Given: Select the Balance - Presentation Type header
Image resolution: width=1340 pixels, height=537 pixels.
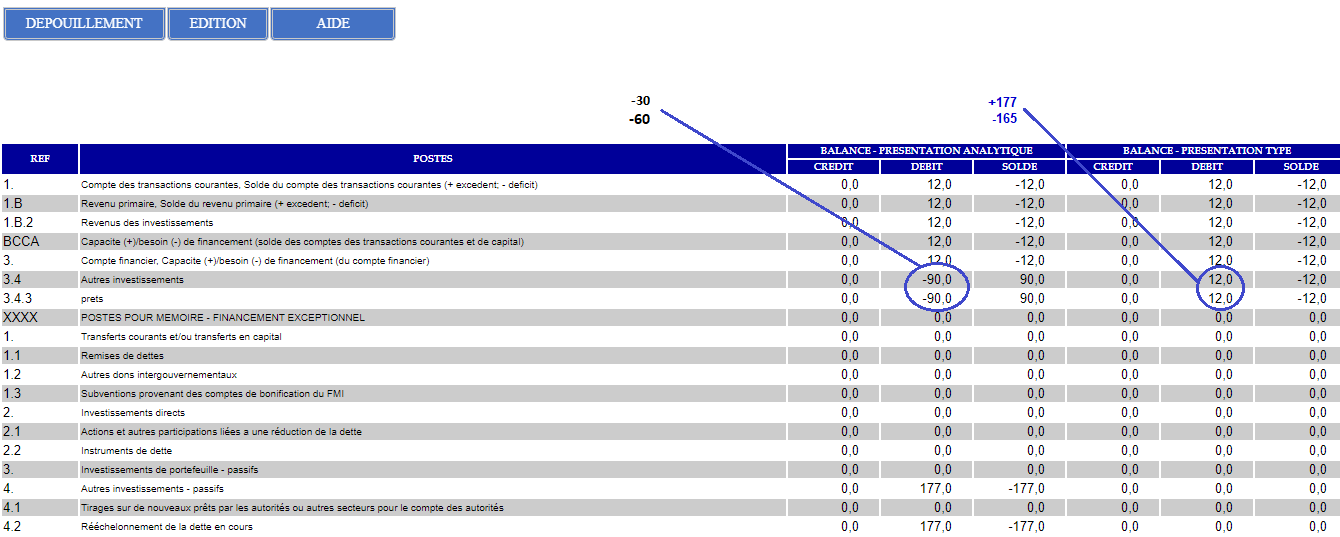Looking at the screenshot, I should pos(1206,151).
